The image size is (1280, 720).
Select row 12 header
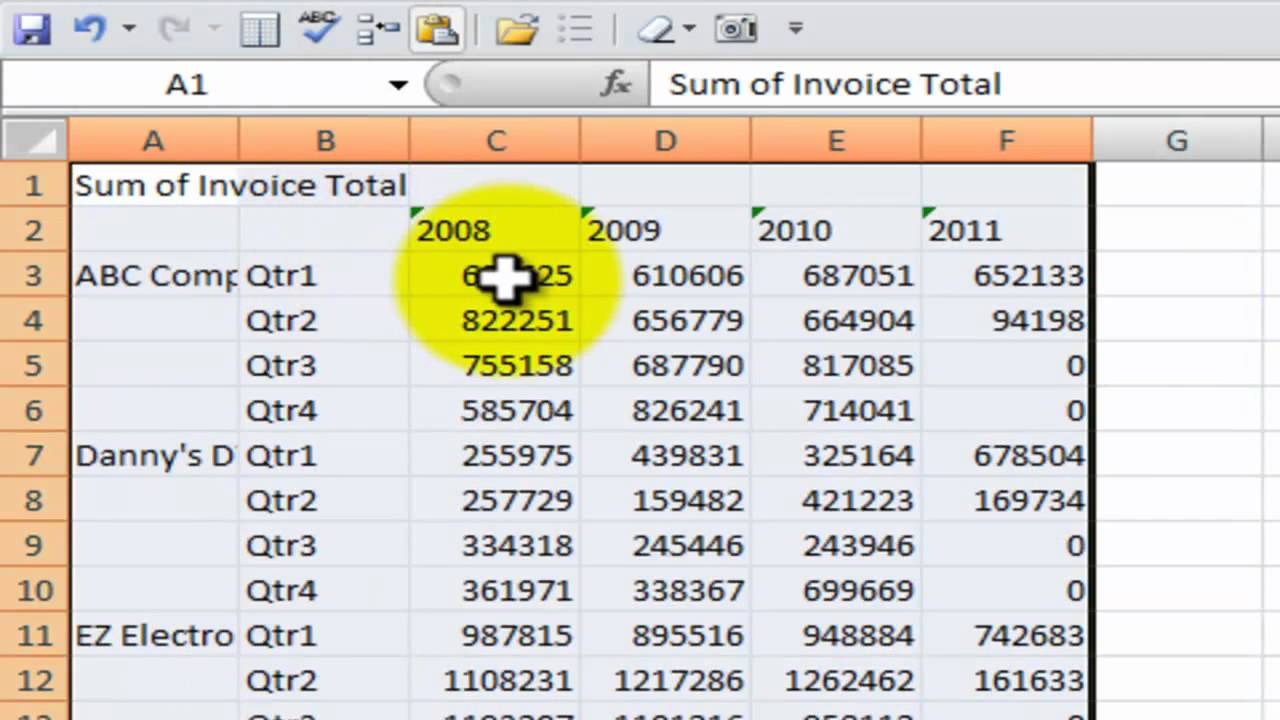point(34,680)
